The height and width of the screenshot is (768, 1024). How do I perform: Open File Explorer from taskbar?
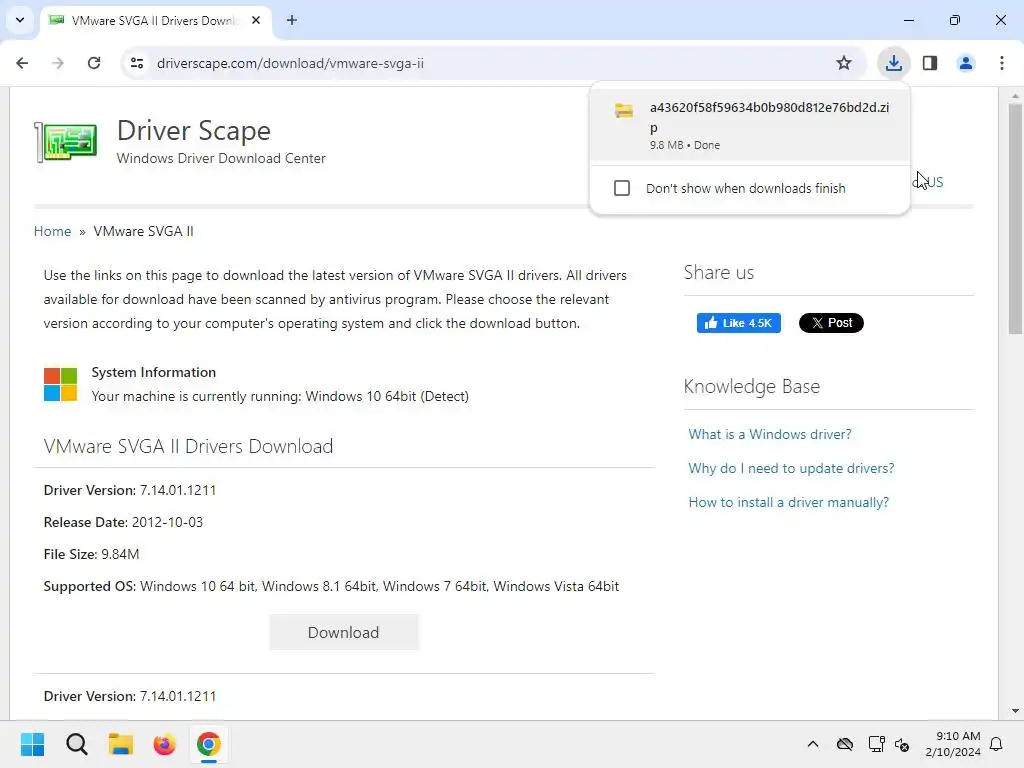pyautogui.click(x=121, y=744)
